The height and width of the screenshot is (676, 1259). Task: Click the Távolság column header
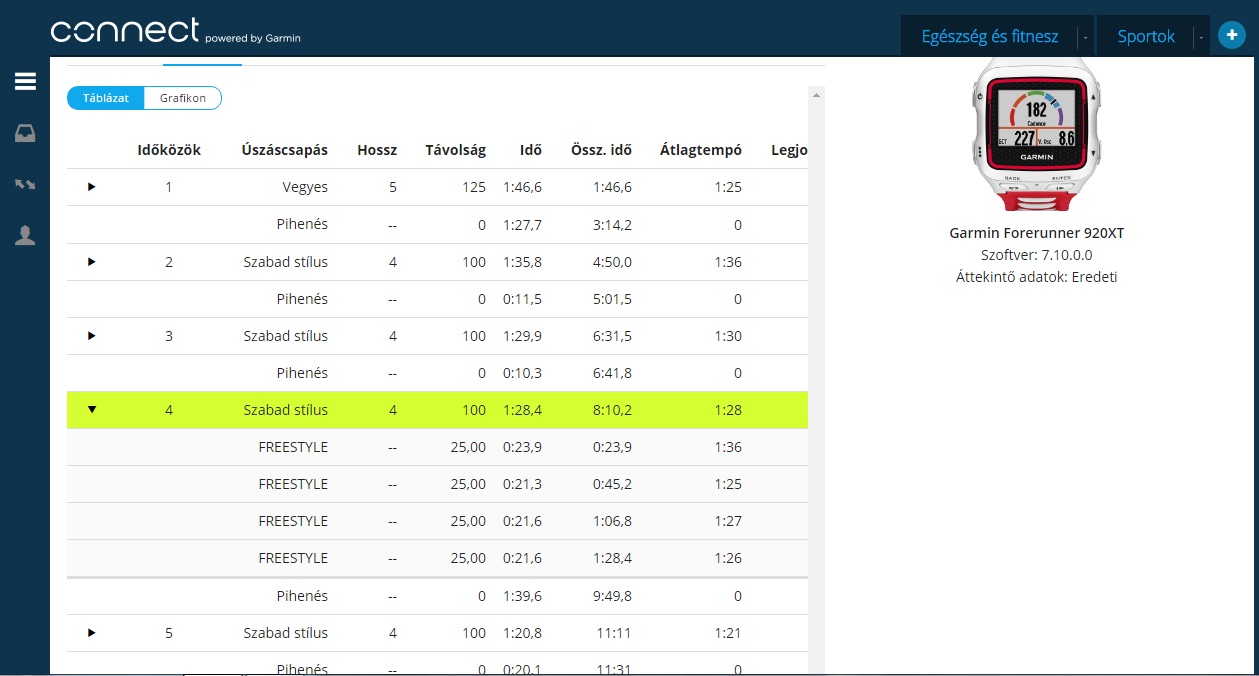pyautogui.click(x=455, y=150)
